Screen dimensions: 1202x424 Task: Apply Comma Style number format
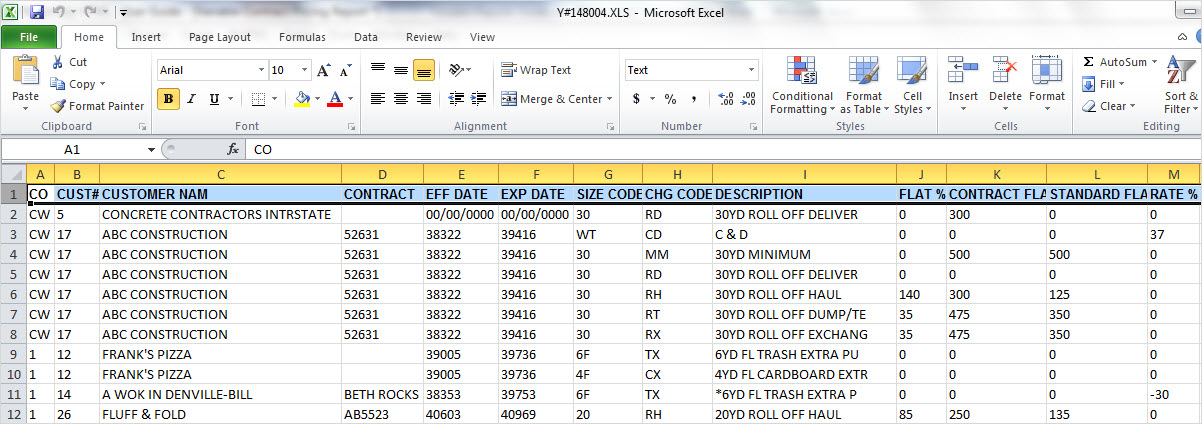pyautogui.click(x=692, y=99)
